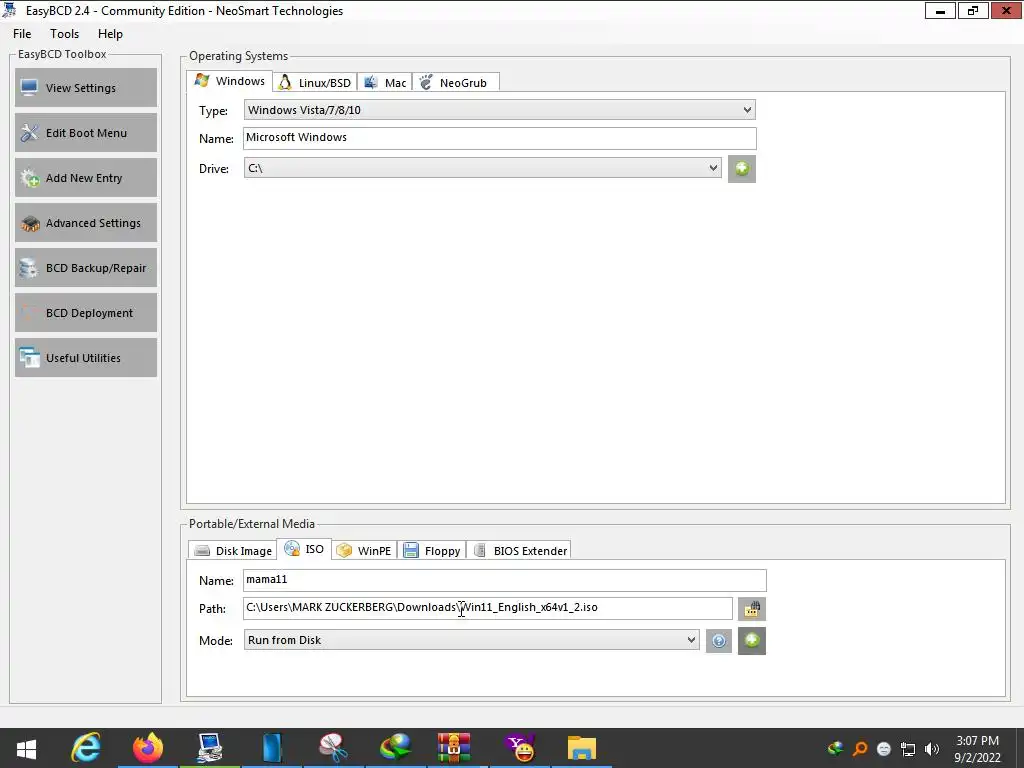Expand the Type dropdown for Windows Vista/7/8/10
Screen dimensions: 1024x768
tap(500, 110)
